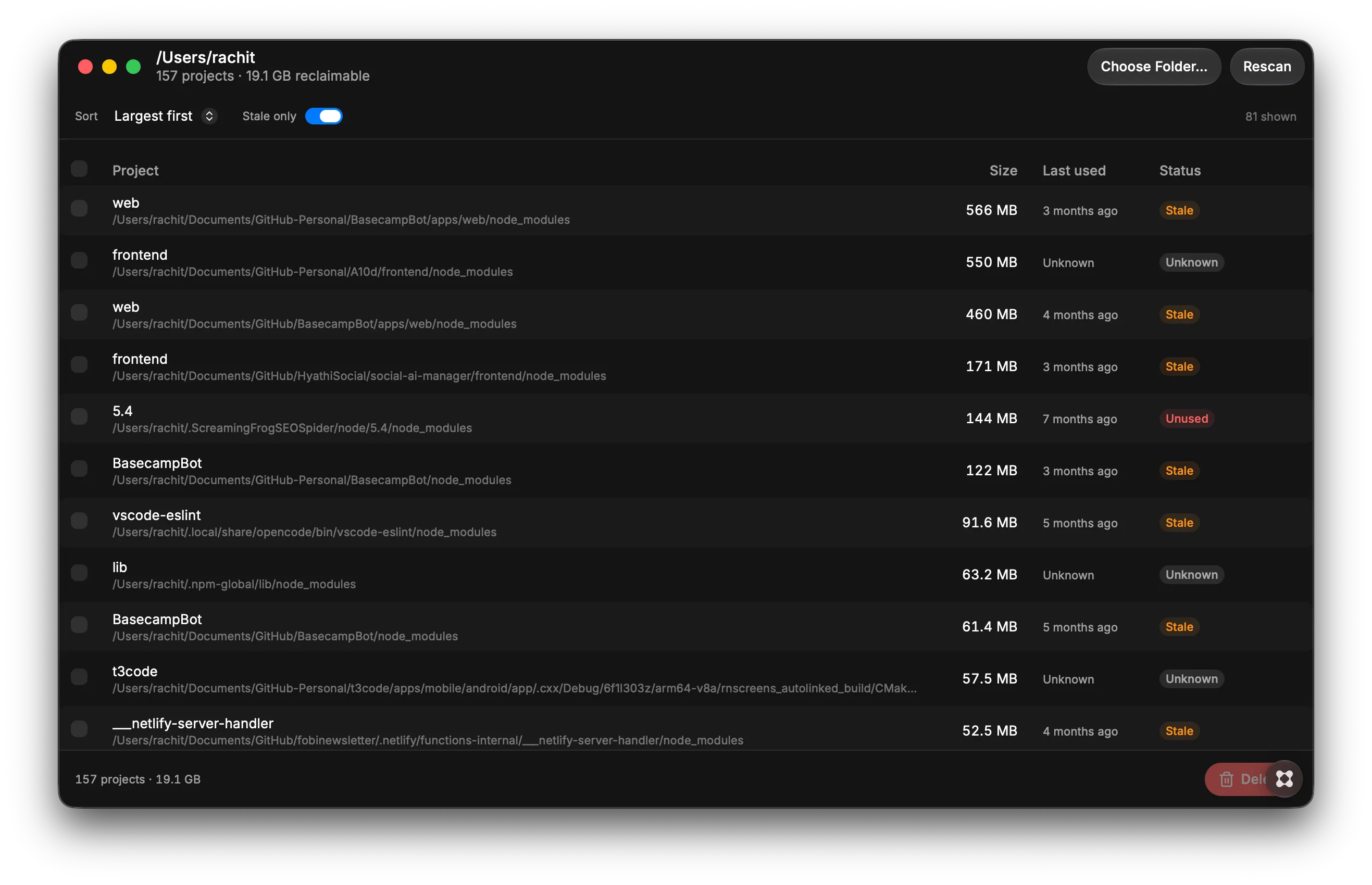Rescan the current folder
The height and width of the screenshot is (885, 1372).
click(1266, 67)
